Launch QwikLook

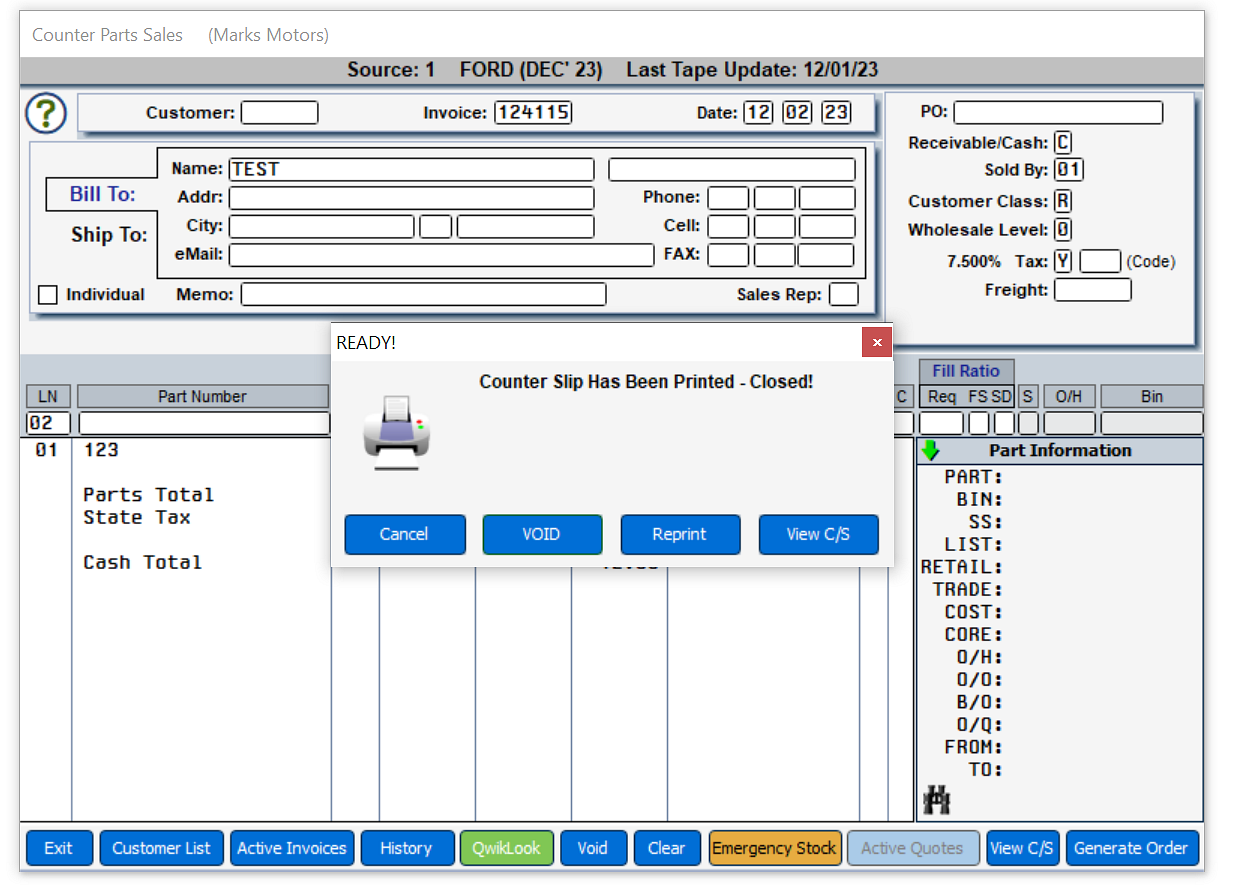(507, 847)
